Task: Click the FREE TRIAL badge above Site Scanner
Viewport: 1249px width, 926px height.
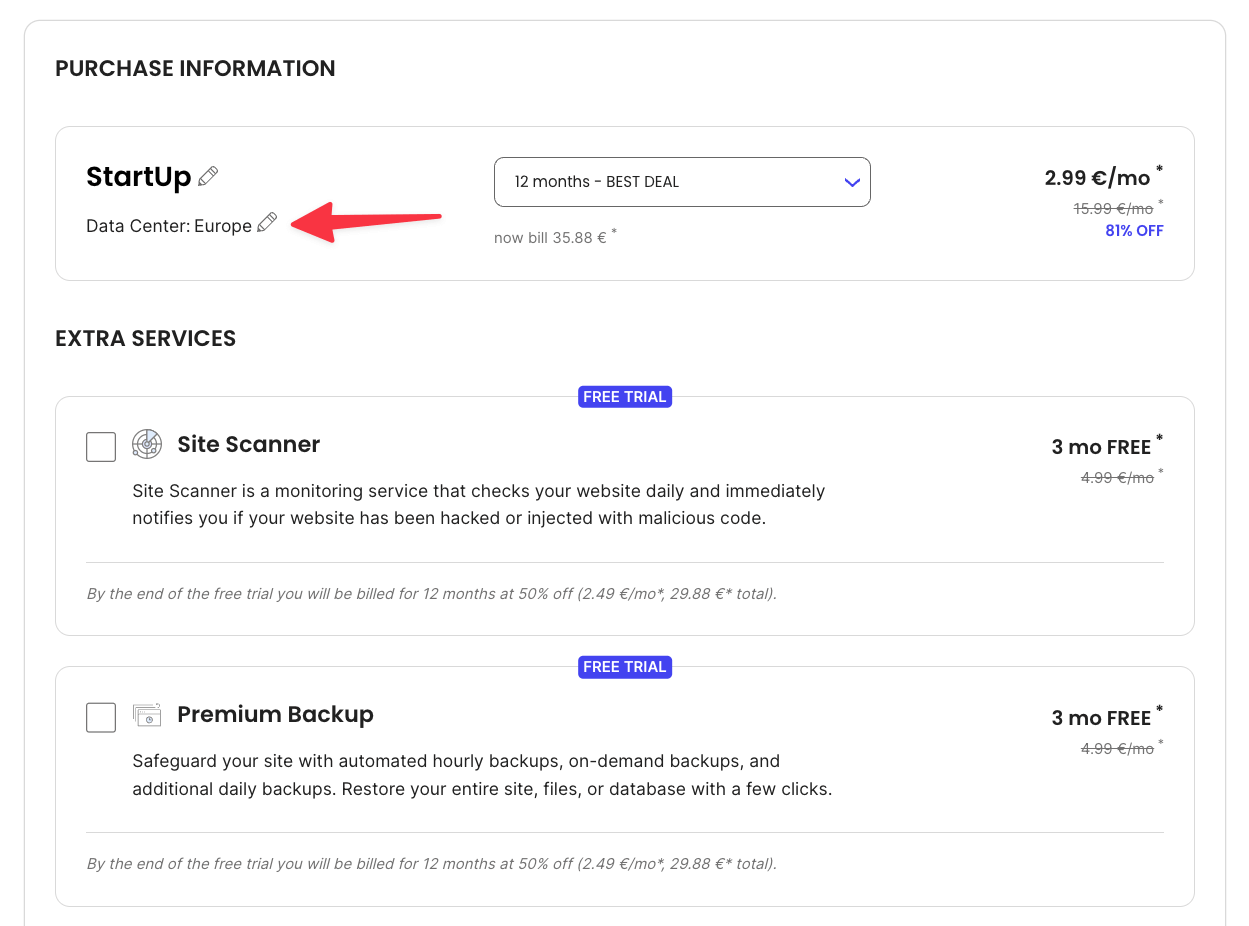Action: pos(624,396)
